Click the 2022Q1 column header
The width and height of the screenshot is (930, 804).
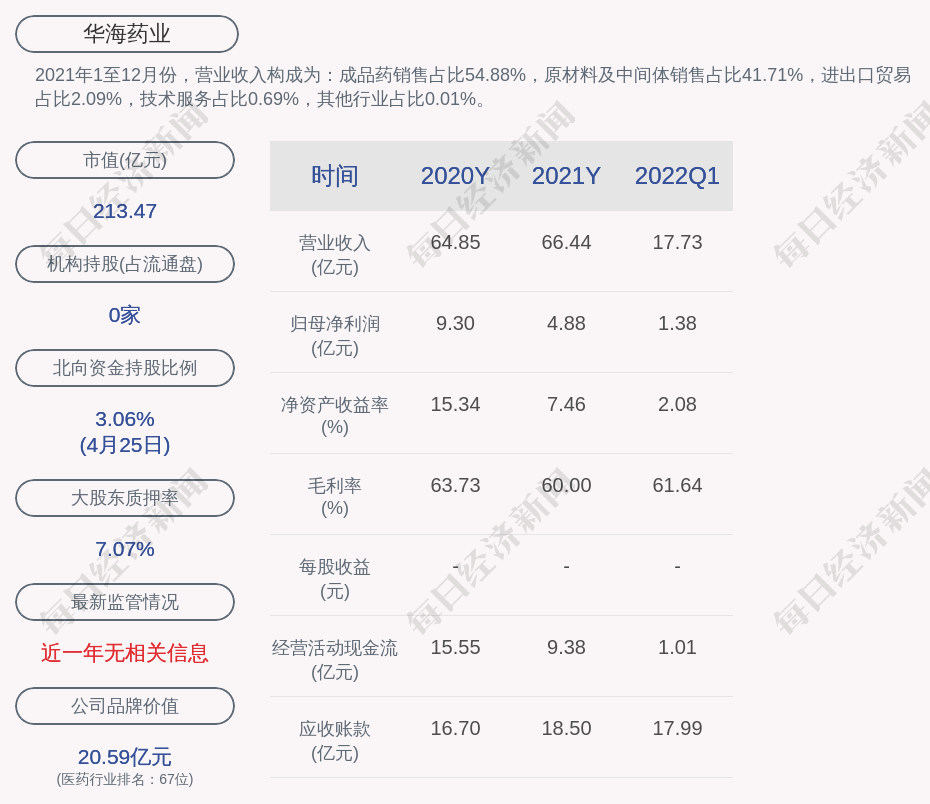click(677, 176)
